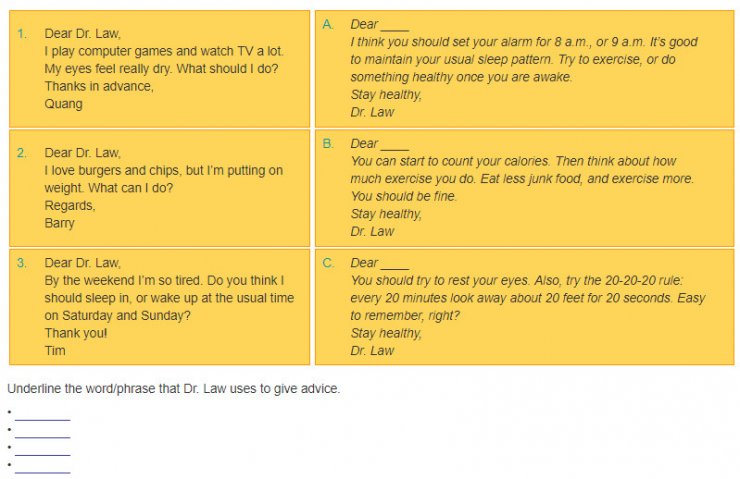Viewport: 740px width, 479px height.
Task: Click 'count your calories' sentence in reply B
Action: 450,161
